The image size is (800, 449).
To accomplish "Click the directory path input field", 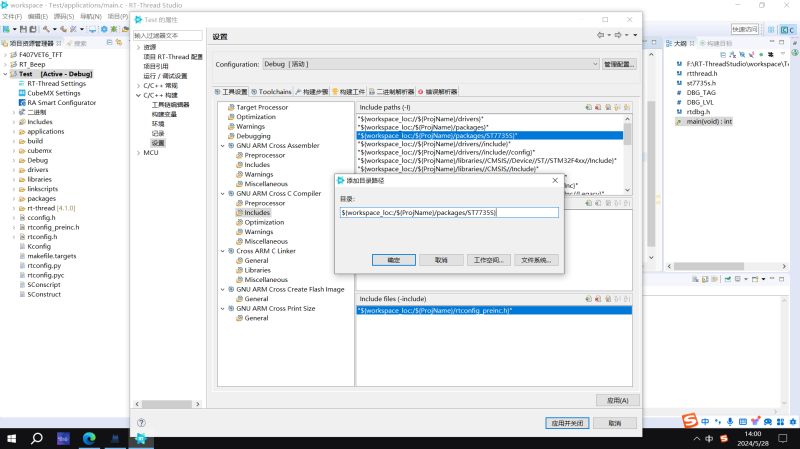I will pos(449,212).
